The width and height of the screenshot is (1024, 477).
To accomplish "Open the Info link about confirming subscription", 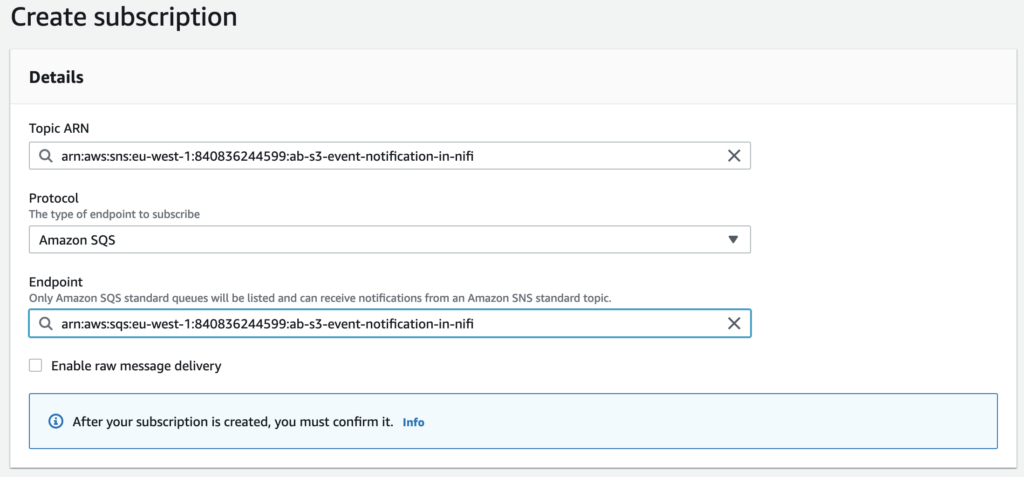I will click(x=413, y=422).
